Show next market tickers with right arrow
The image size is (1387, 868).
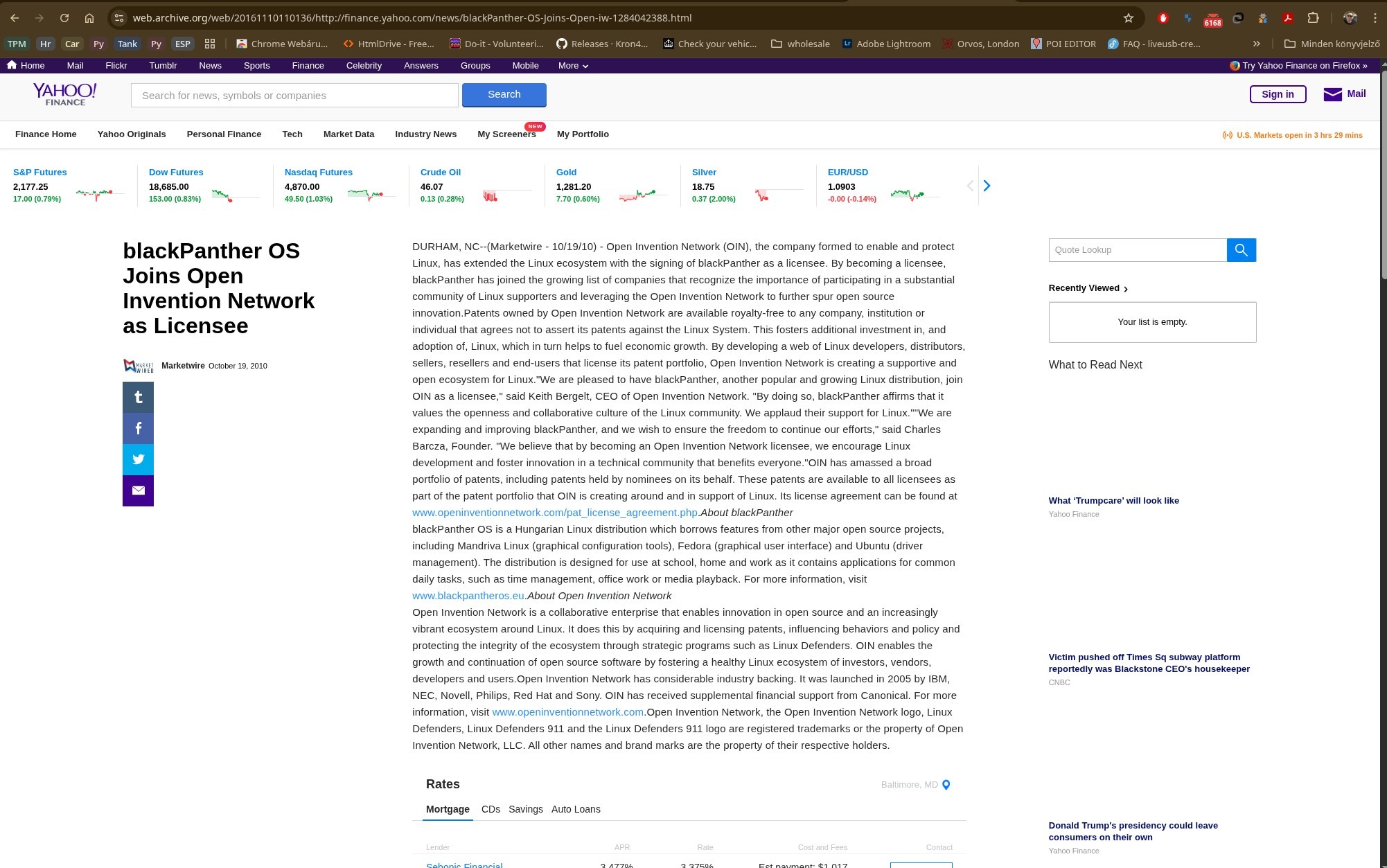pos(987,186)
